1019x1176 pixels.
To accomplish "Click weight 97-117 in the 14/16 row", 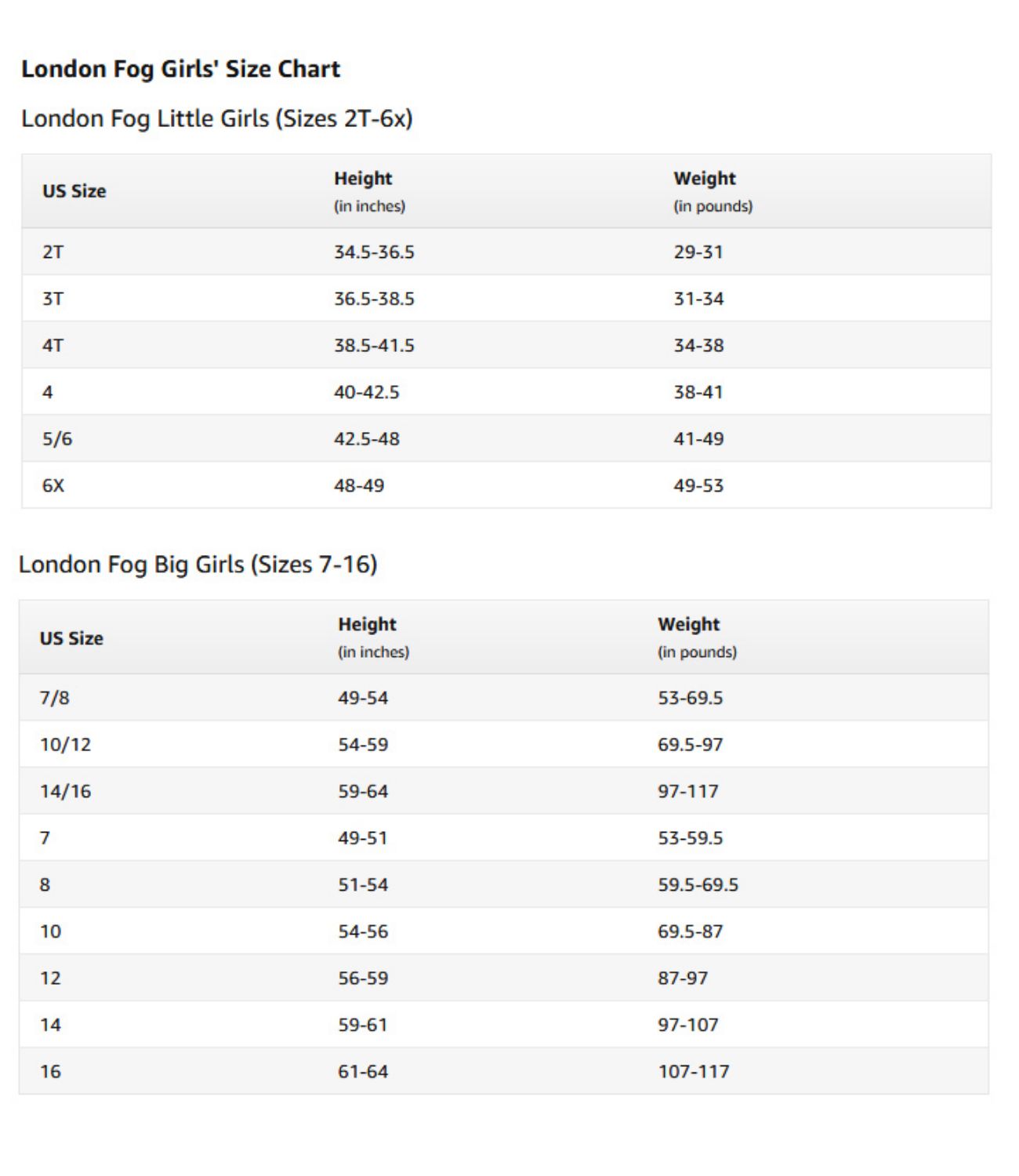I will click(687, 792).
